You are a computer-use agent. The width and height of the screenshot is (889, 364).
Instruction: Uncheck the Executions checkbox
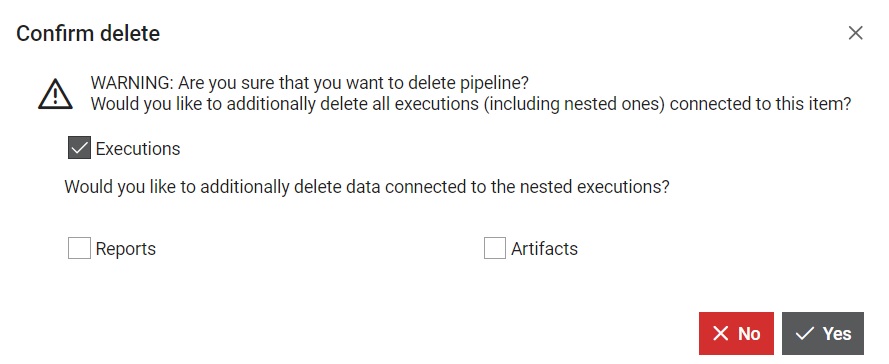(79, 148)
